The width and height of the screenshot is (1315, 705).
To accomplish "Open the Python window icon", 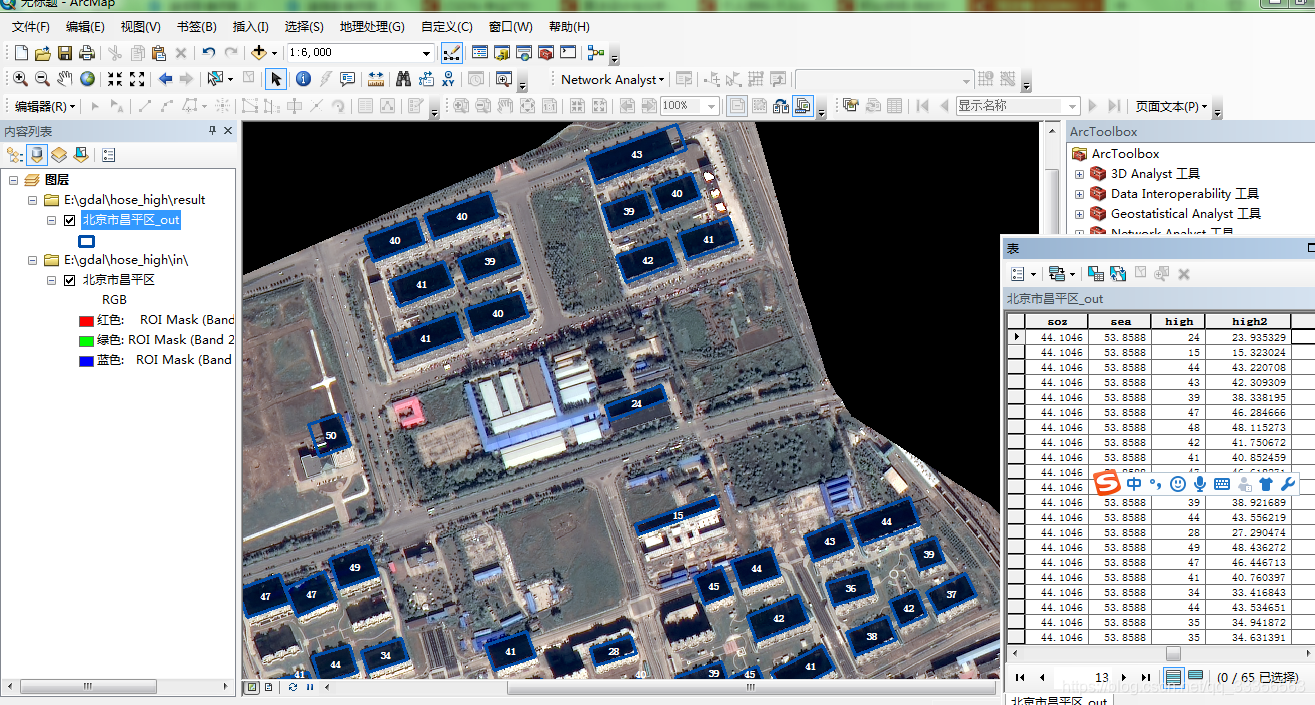I will click(568, 53).
